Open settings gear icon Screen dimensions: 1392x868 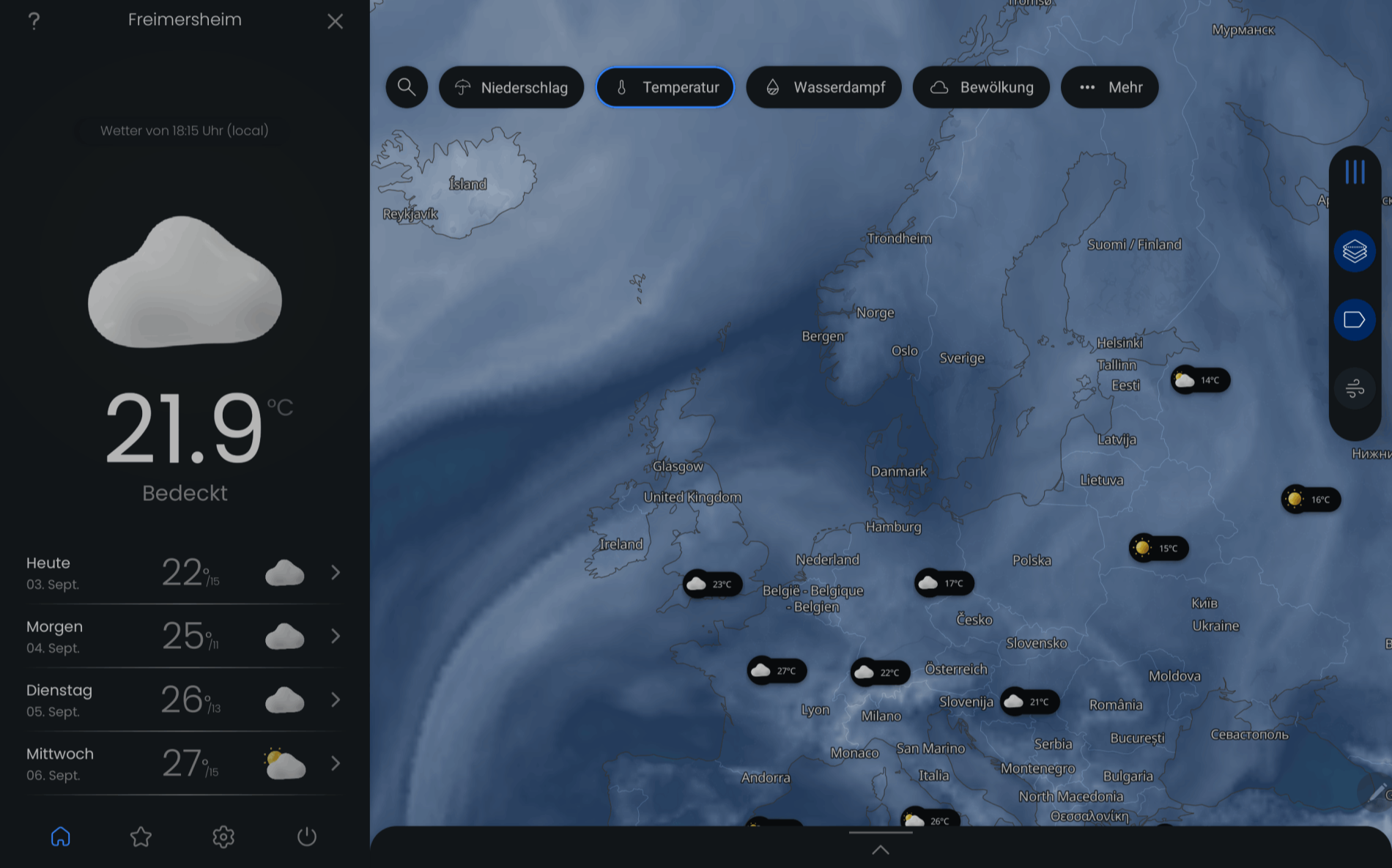223,837
